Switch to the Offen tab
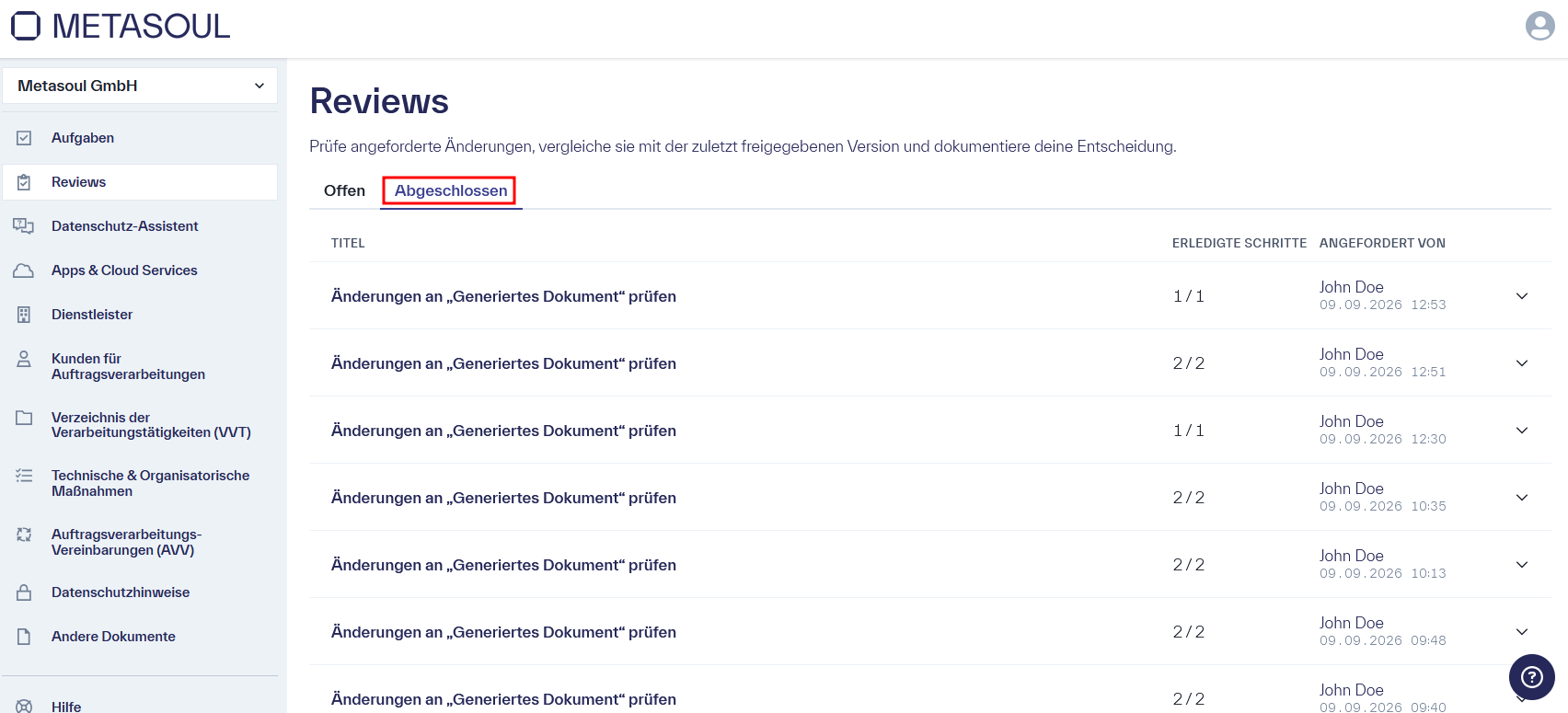Viewport: 1568px width, 713px height. [344, 190]
